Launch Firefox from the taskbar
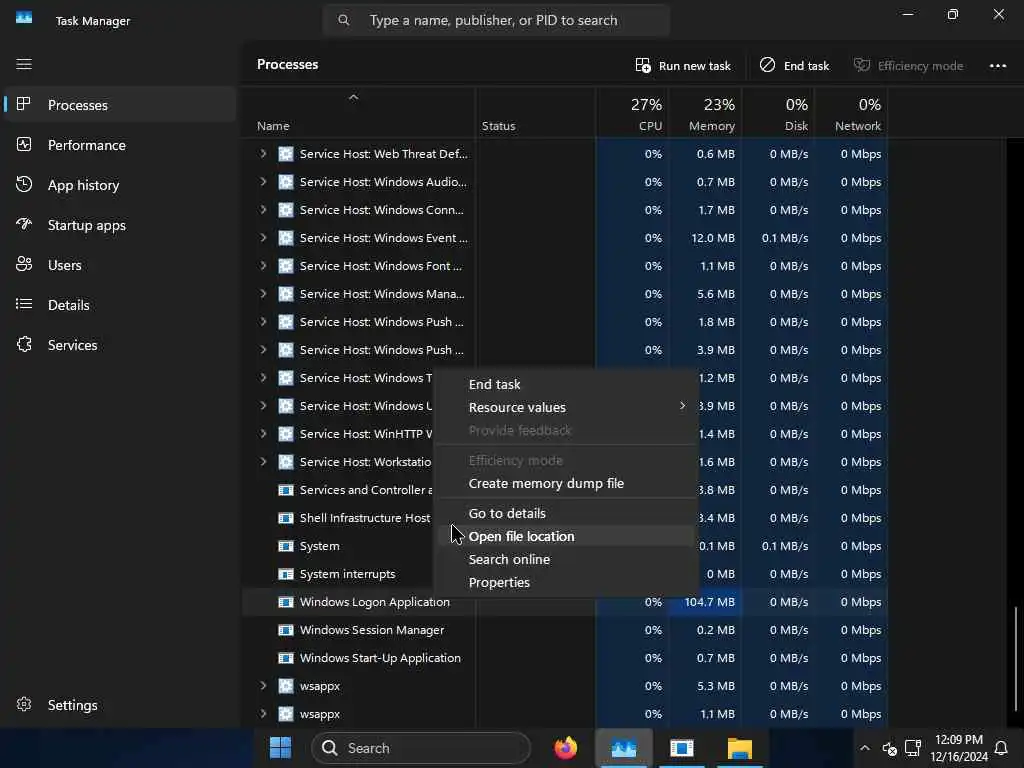The height and width of the screenshot is (768, 1024). [x=566, y=748]
